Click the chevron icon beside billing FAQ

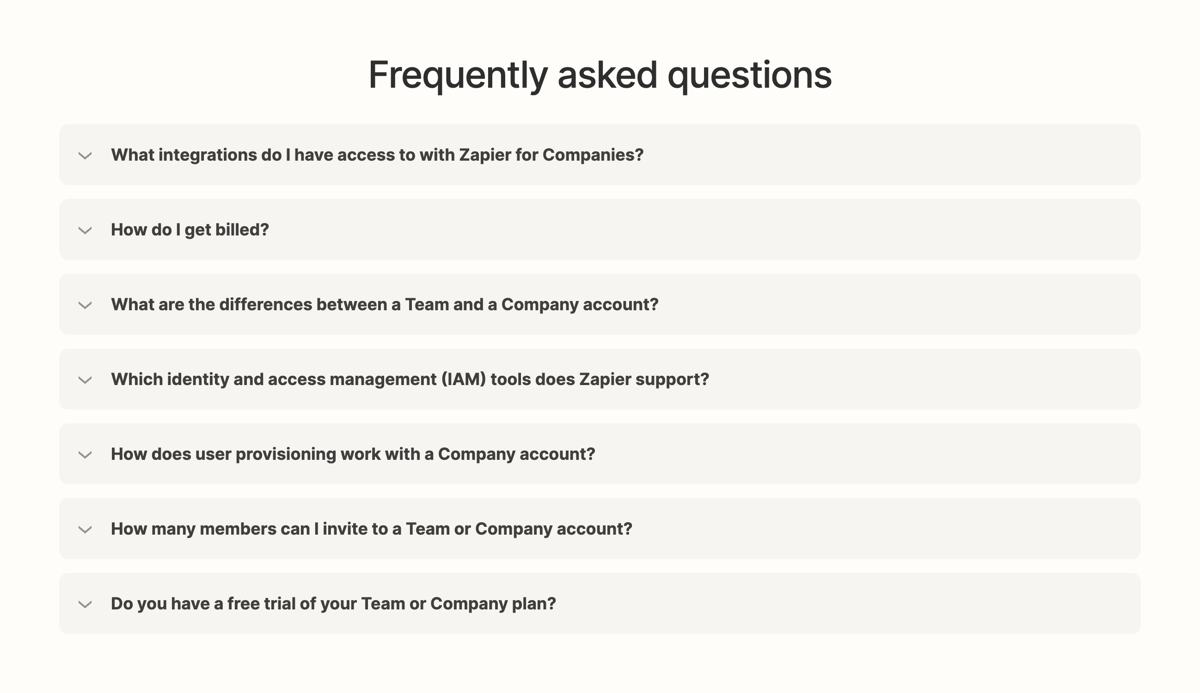(x=85, y=229)
